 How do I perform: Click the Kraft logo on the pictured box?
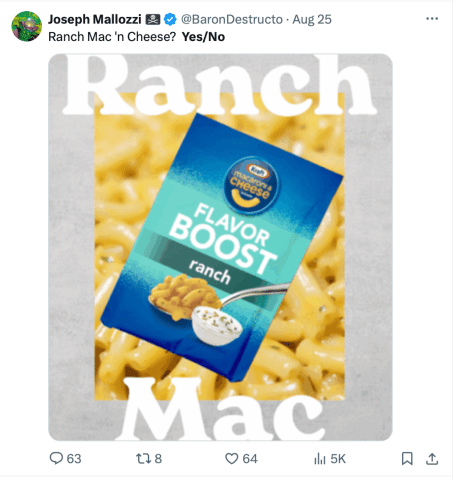pyautogui.click(x=259, y=172)
